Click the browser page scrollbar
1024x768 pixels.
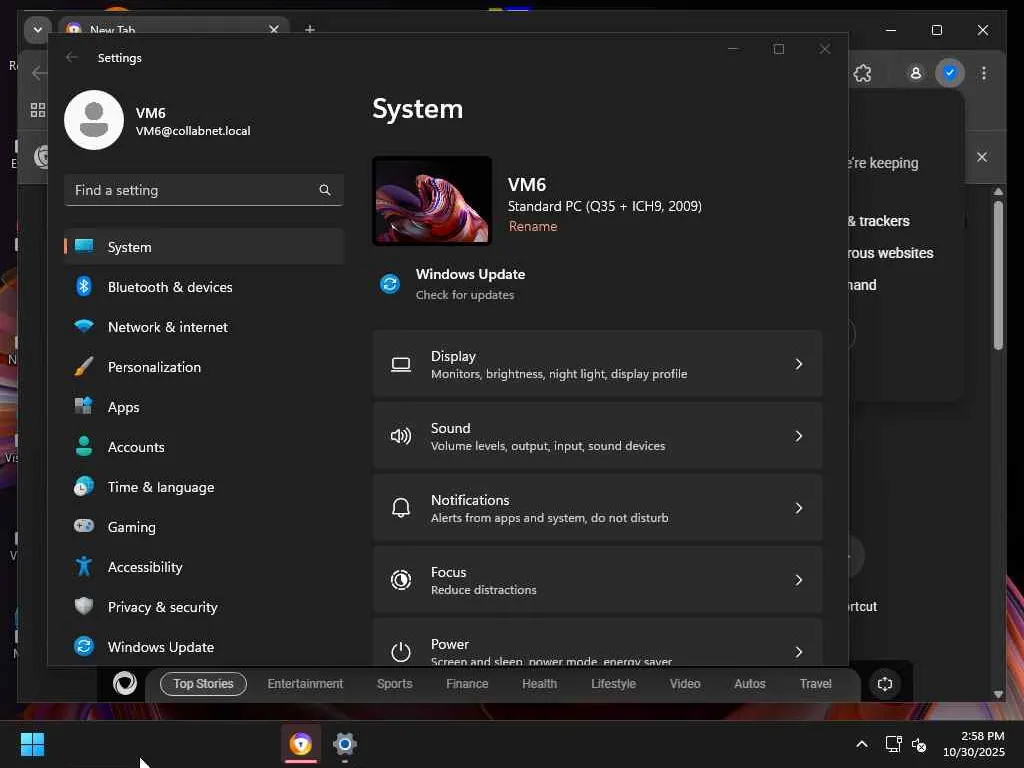coord(998,275)
